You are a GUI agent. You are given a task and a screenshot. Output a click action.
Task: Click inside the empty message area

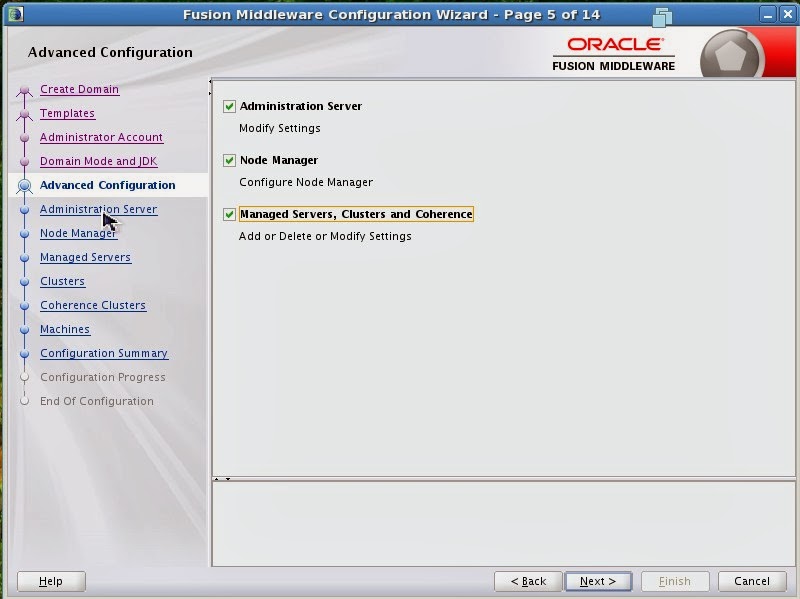(504, 524)
